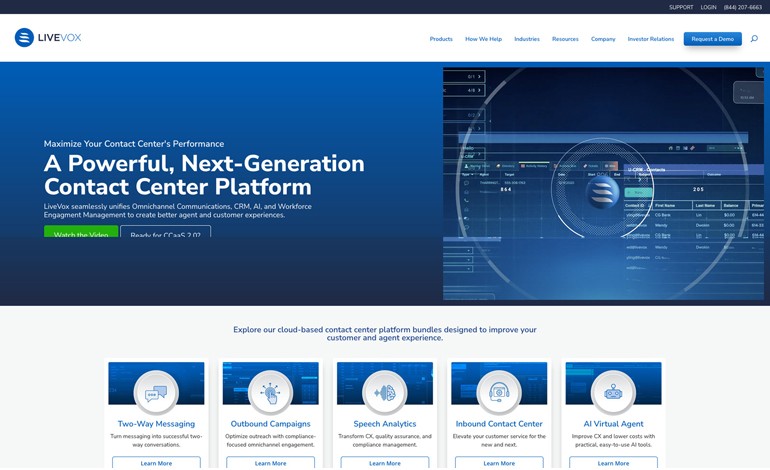Click the Two-Way Messaging chat icon

pyautogui.click(x=156, y=393)
